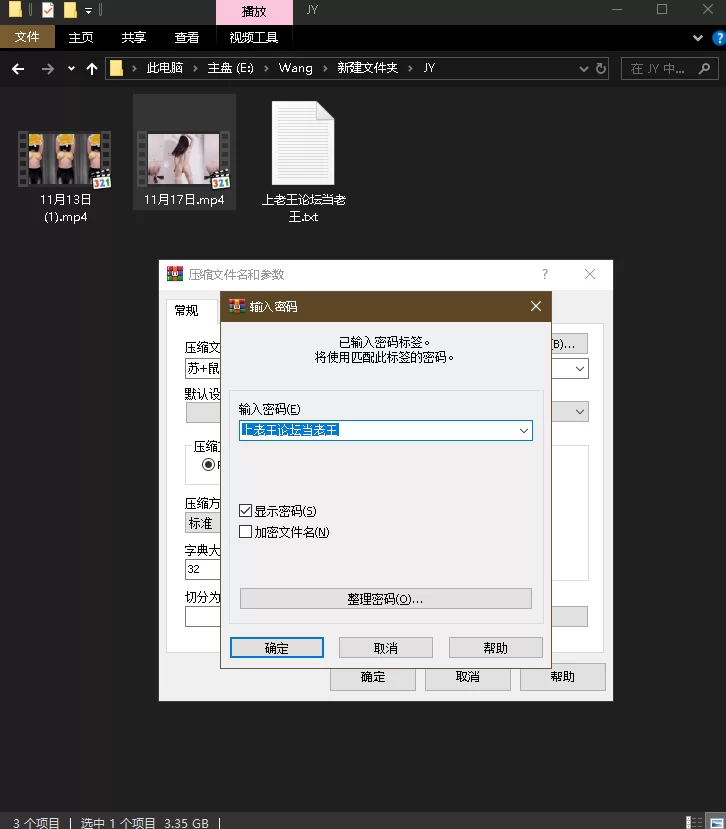This screenshot has height=829, width=726.
Task: Confirm the password with the 确定 button
Action: coord(277,648)
